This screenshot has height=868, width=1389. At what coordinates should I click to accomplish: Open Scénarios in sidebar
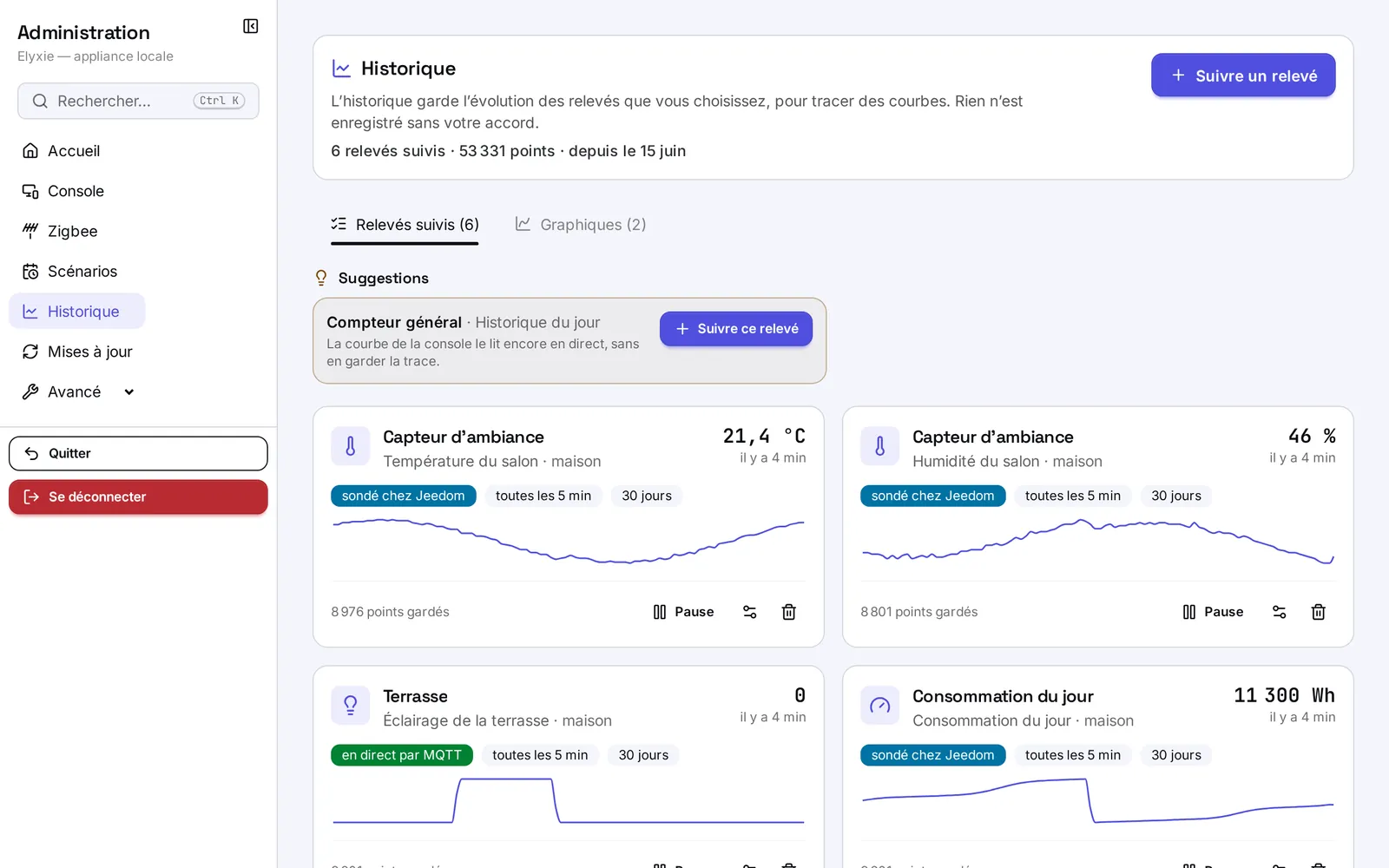pos(69,272)
